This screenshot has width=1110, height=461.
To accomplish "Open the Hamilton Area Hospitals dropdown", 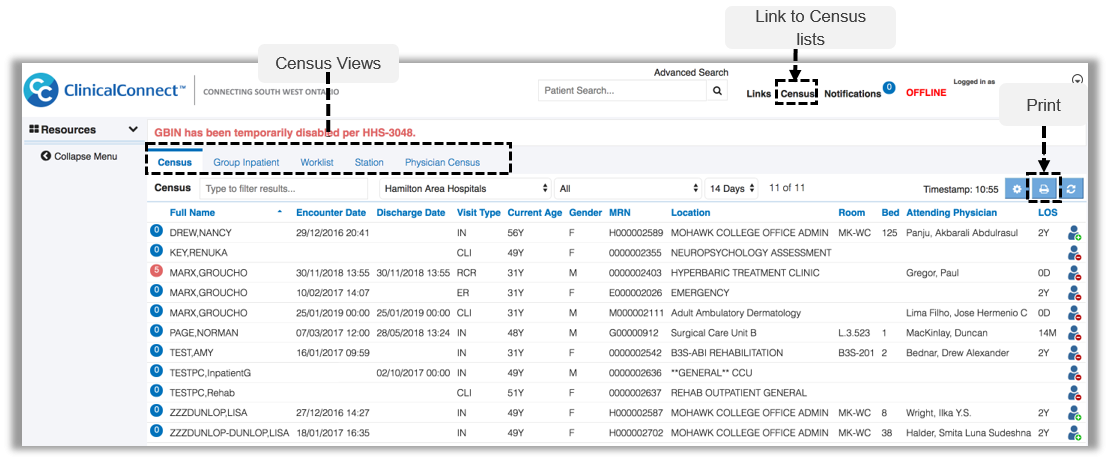I will pyautogui.click(x=466, y=188).
